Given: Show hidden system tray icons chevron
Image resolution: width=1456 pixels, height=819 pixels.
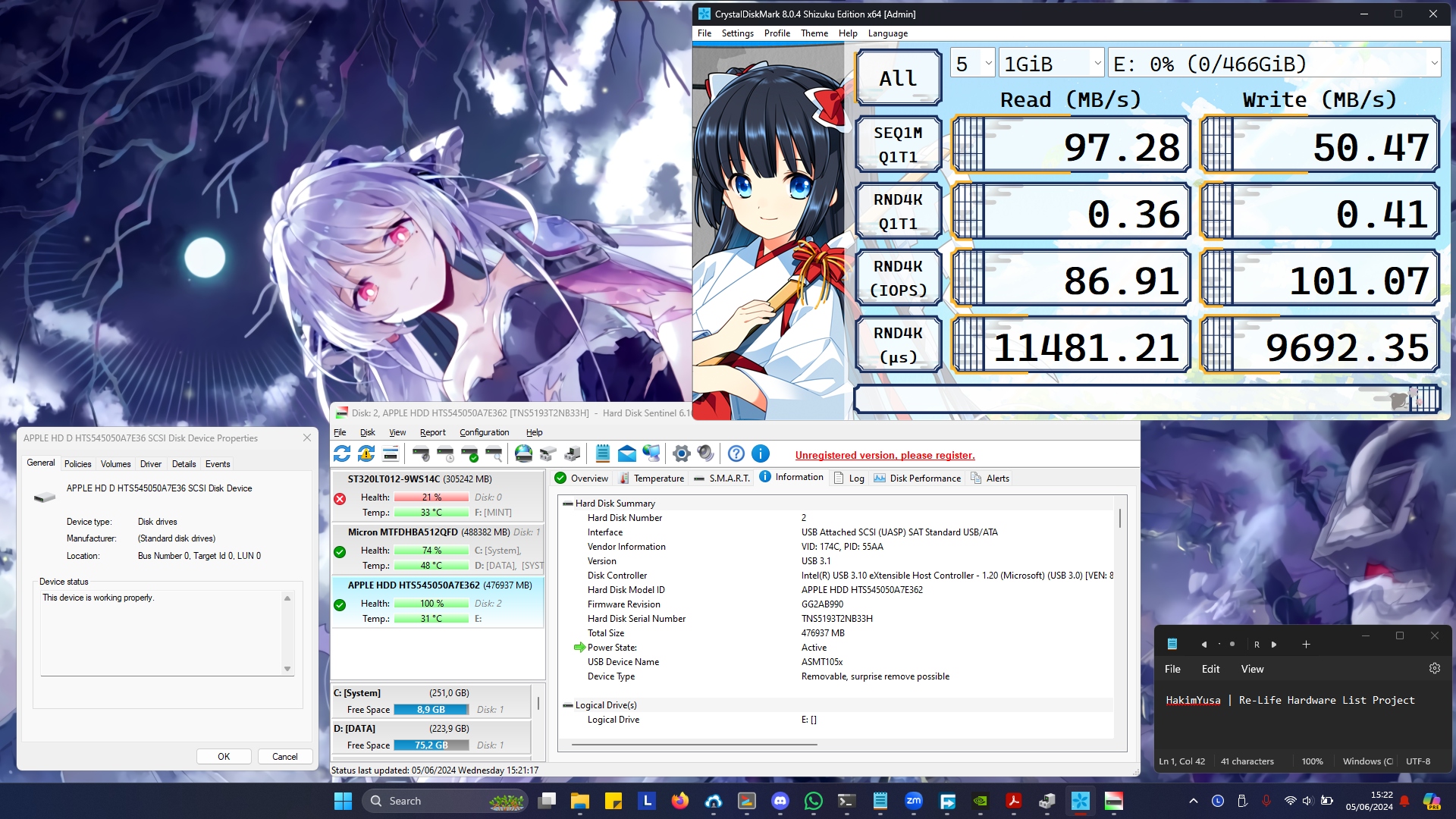Looking at the screenshot, I should (x=1194, y=801).
